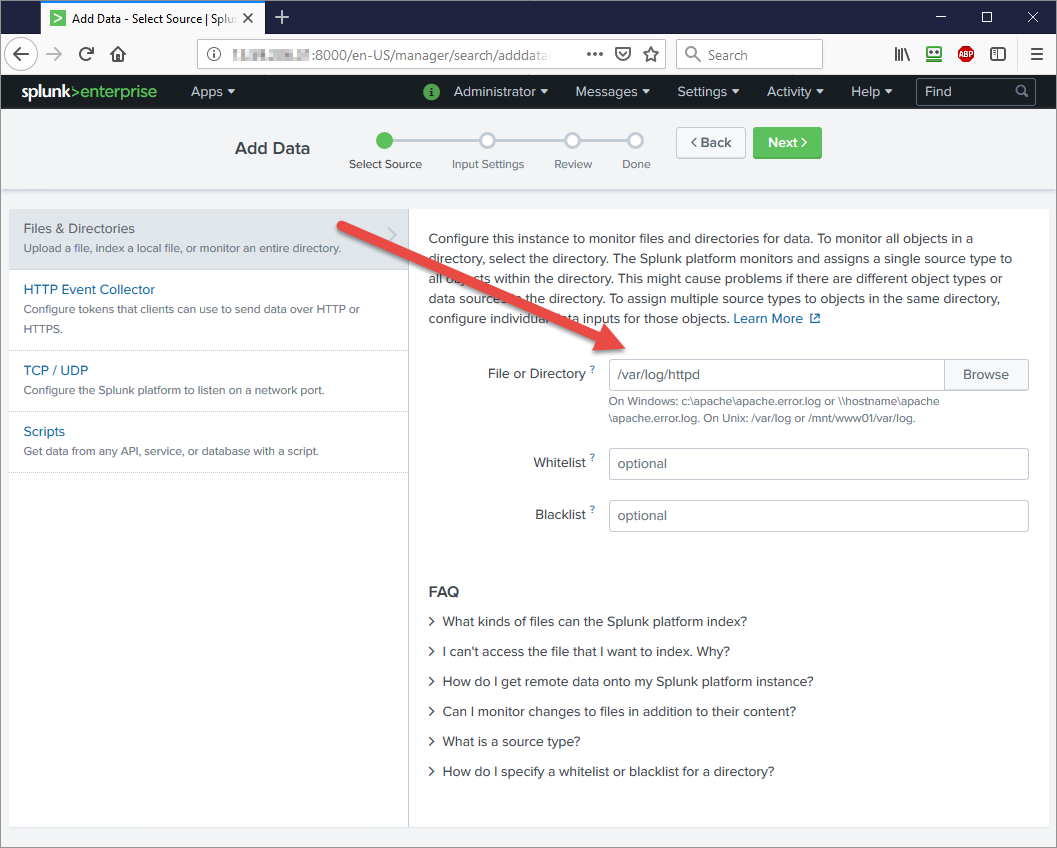The width and height of the screenshot is (1057, 848).
Task: Click Browse to choose a file
Action: pos(986,375)
